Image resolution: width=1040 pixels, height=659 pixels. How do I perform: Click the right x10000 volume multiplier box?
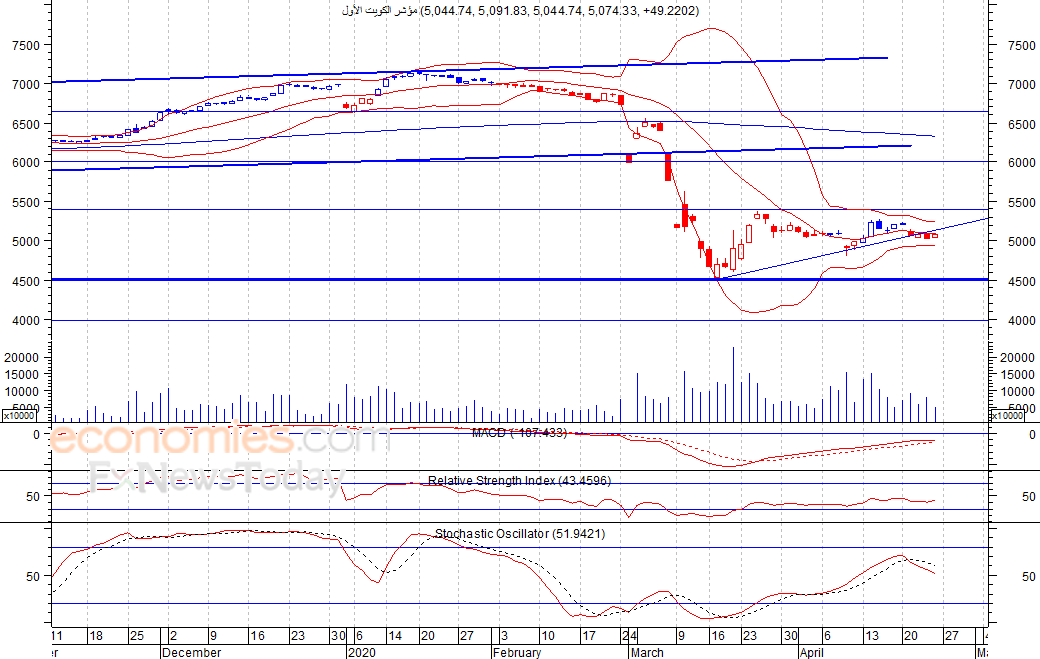tap(1007, 416)
